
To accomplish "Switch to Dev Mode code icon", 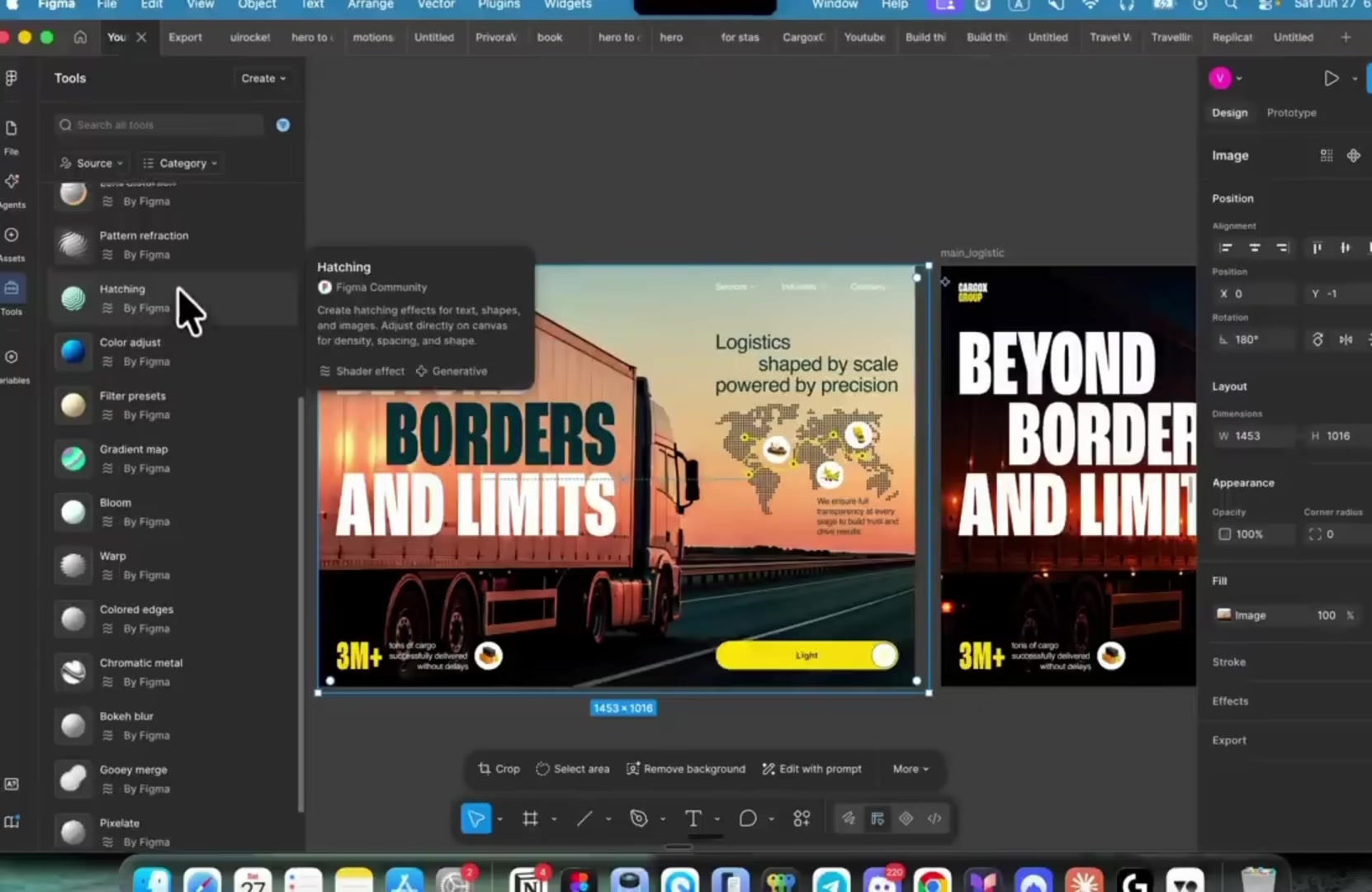I will point(934,818).
